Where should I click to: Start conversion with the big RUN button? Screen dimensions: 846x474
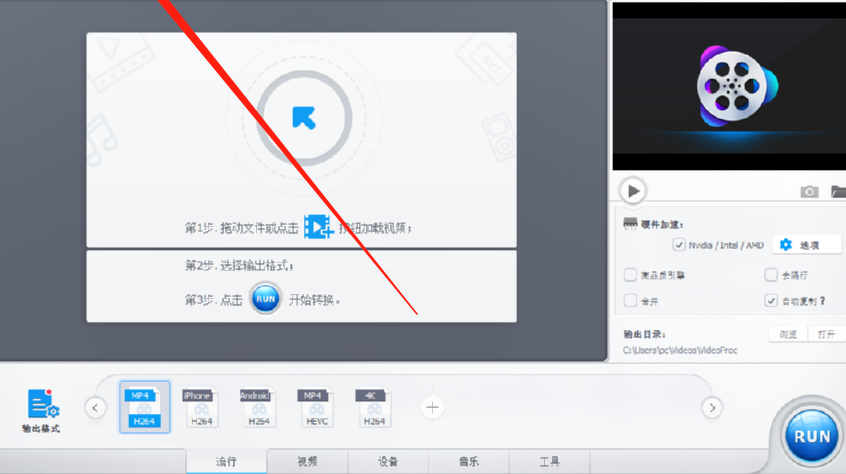(x=811, y=435)
